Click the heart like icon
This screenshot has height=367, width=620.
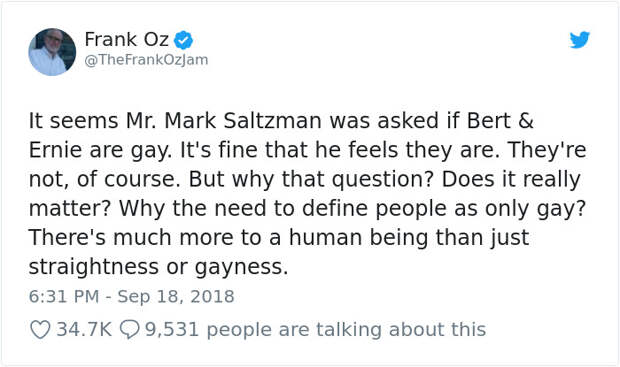coord(40,329)
